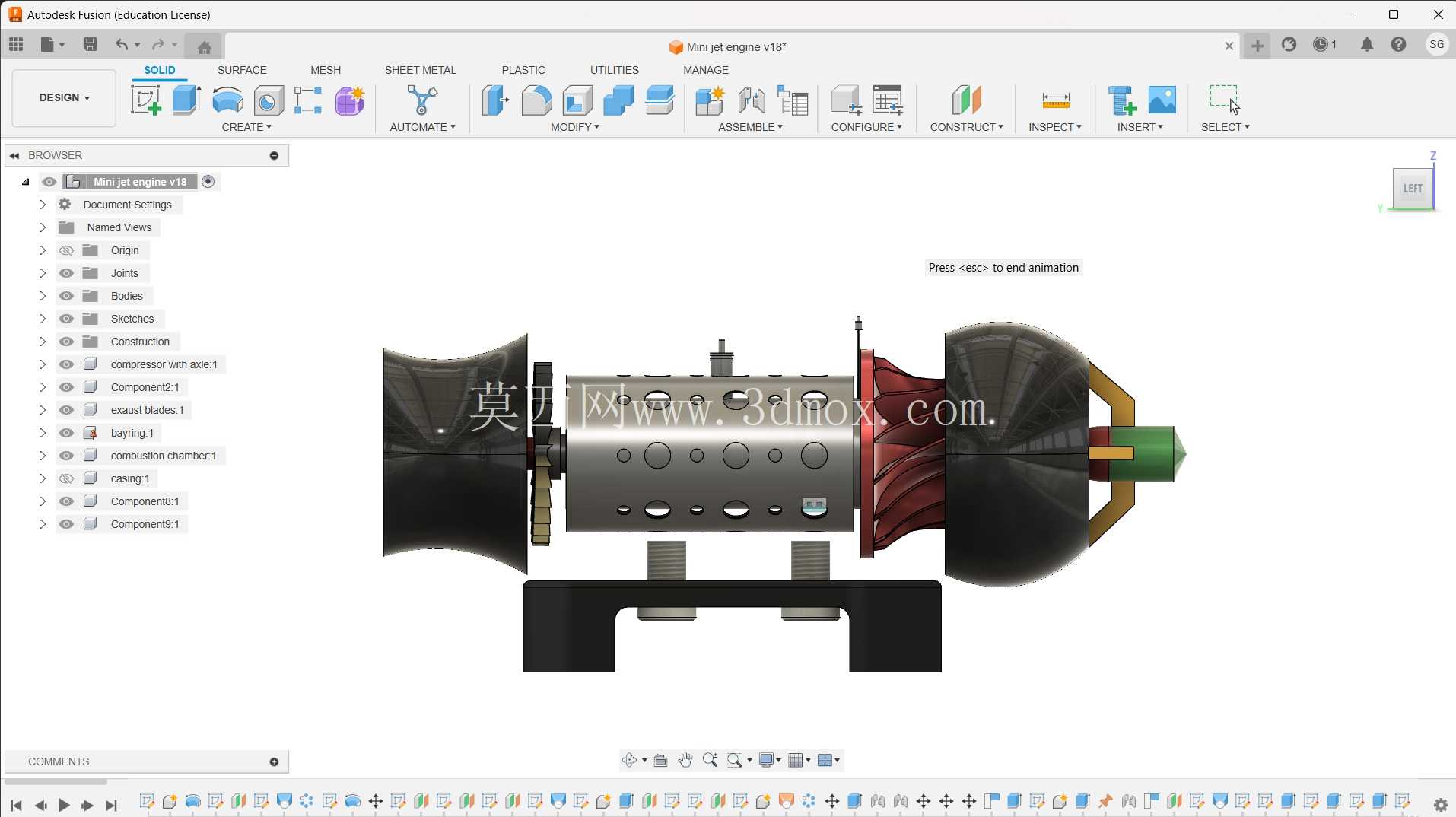Switch to the MESH tab
Image resolution: width=1456 pixels, height=817 pixels.
(326, 70)
